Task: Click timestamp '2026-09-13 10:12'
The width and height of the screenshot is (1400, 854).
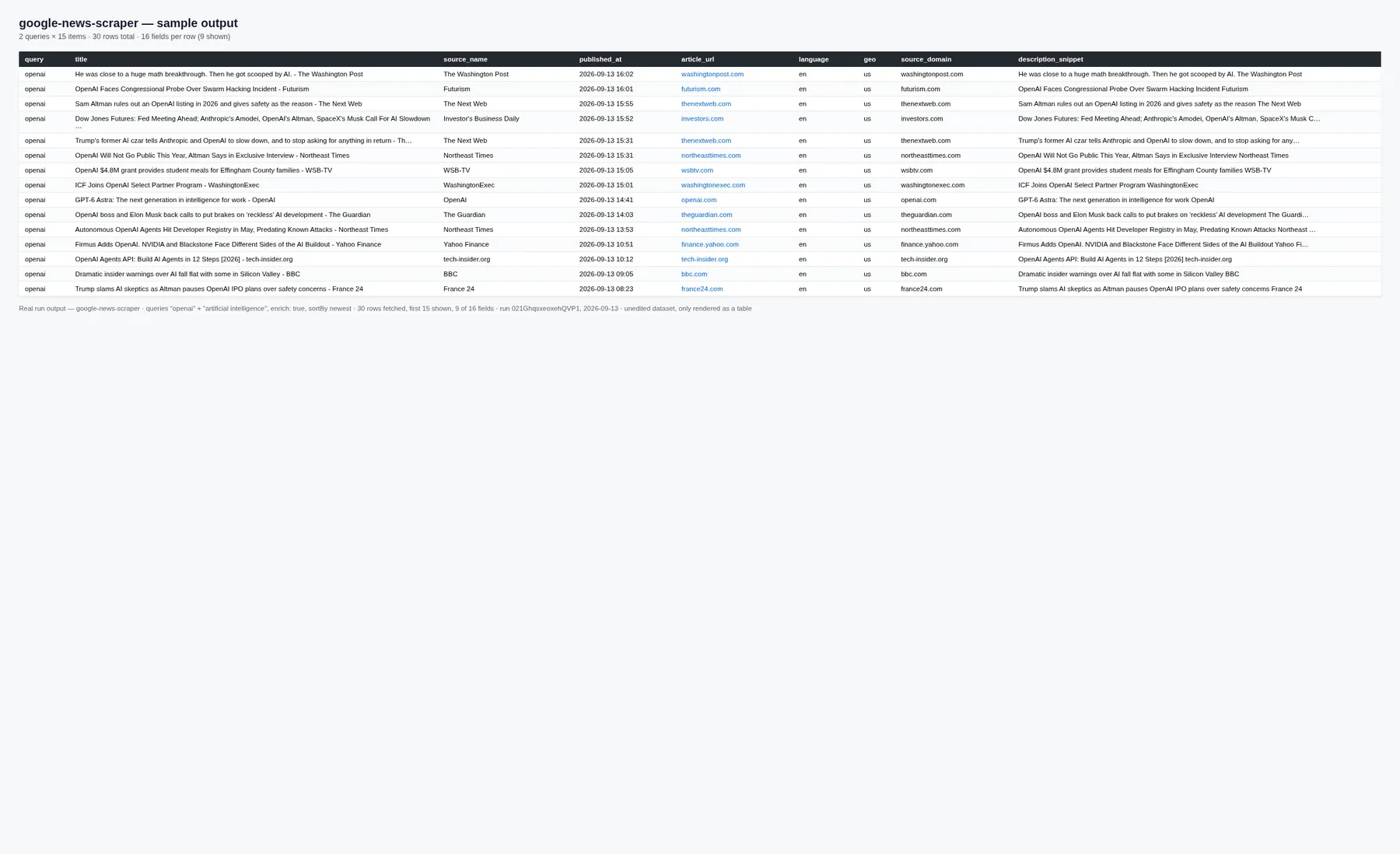Action: pyautogui.click(x=606, y=259)
